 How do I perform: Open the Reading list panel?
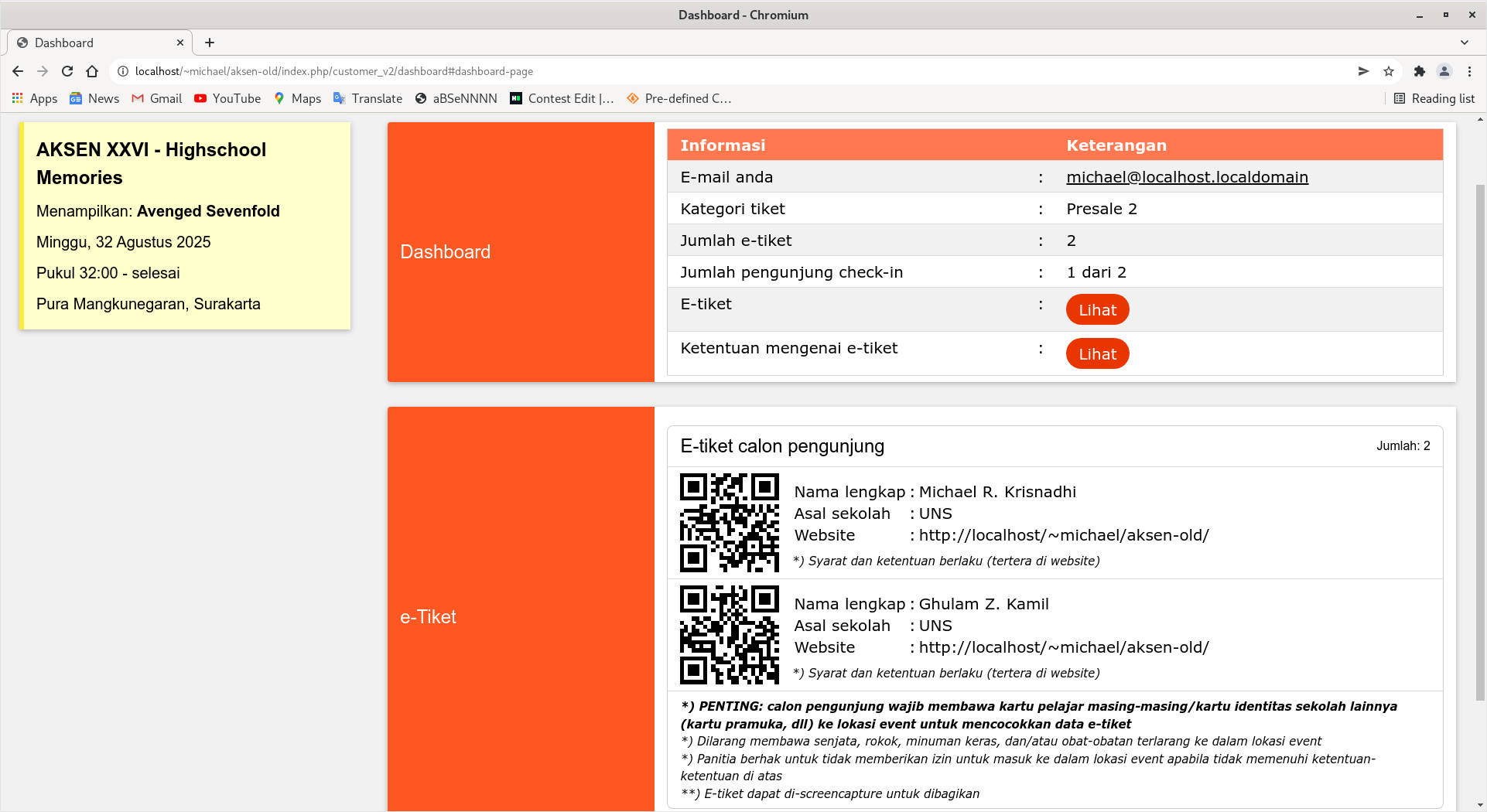[1434, 98]
